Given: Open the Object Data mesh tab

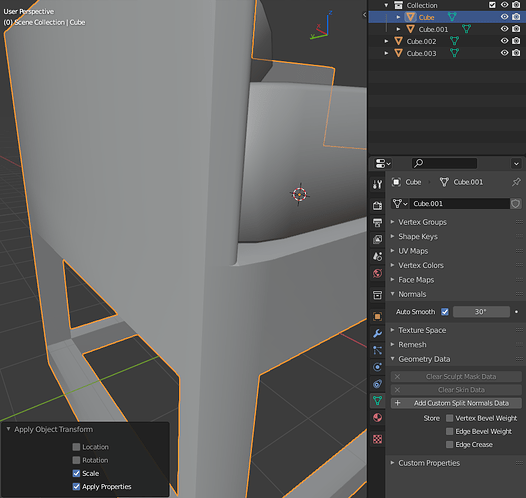Looking at the screenshot, I should coord(377,400).
